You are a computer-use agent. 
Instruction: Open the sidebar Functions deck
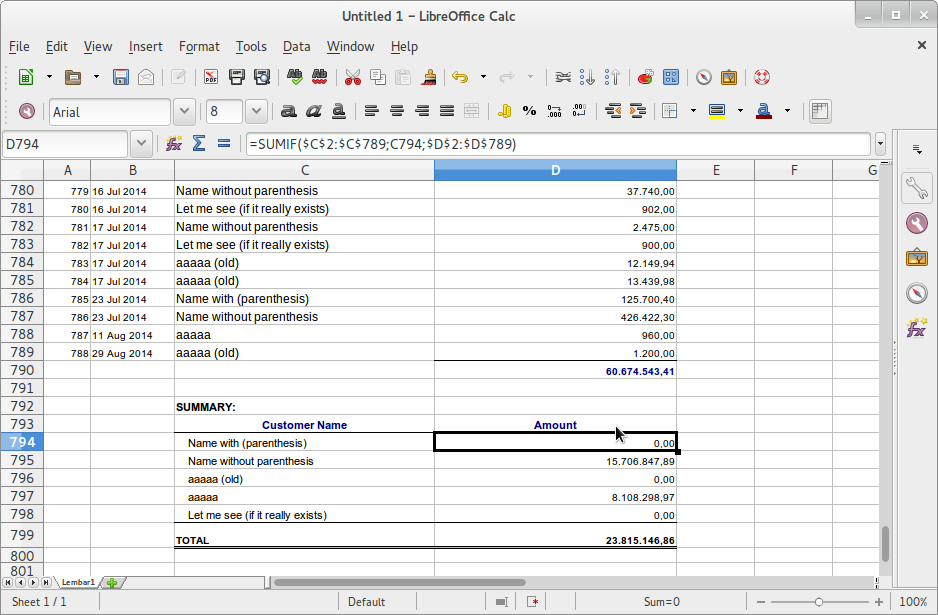tap(916, 328)
